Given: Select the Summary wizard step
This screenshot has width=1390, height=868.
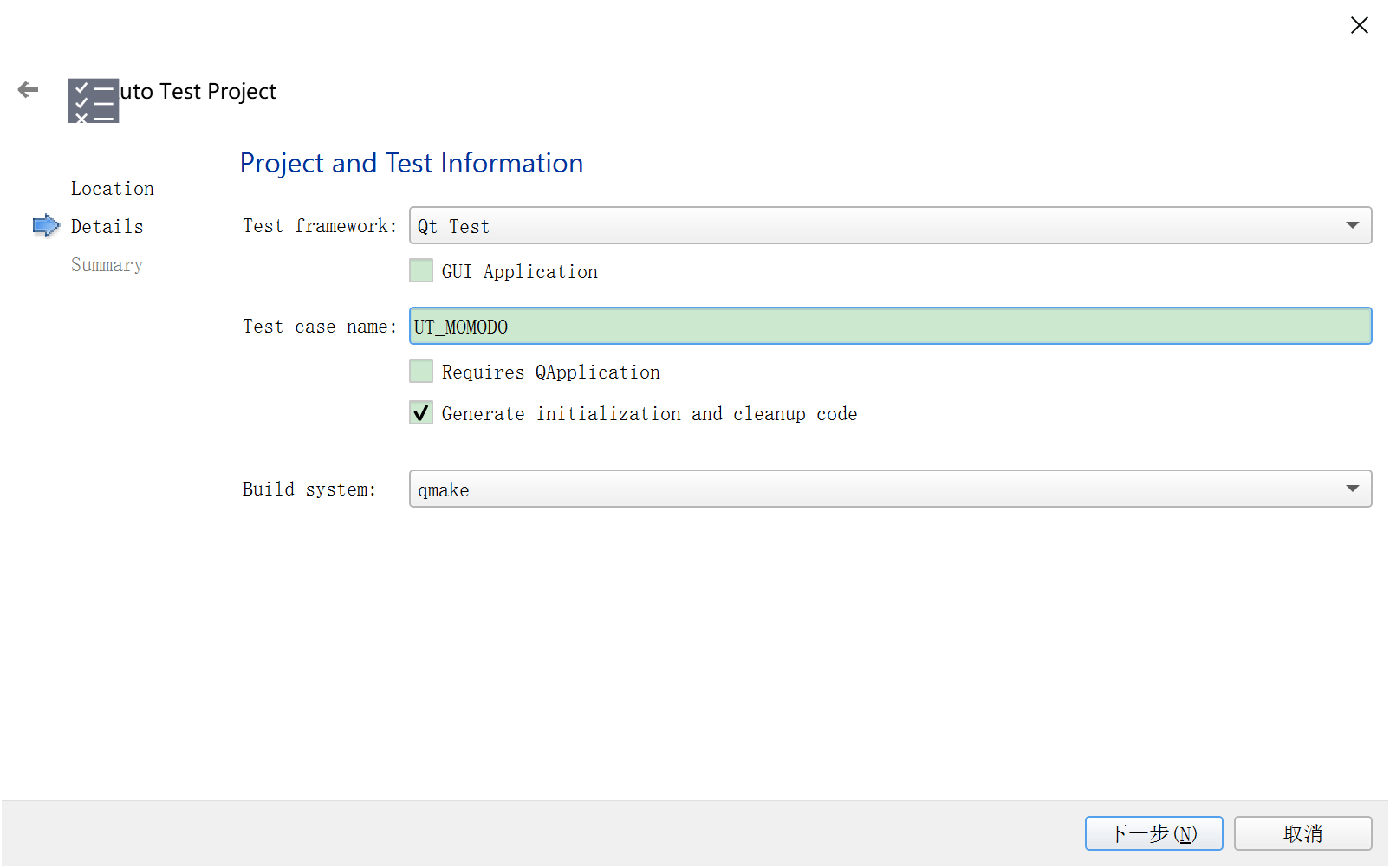Looking at the screenshot, I should (x=107, y=265).
